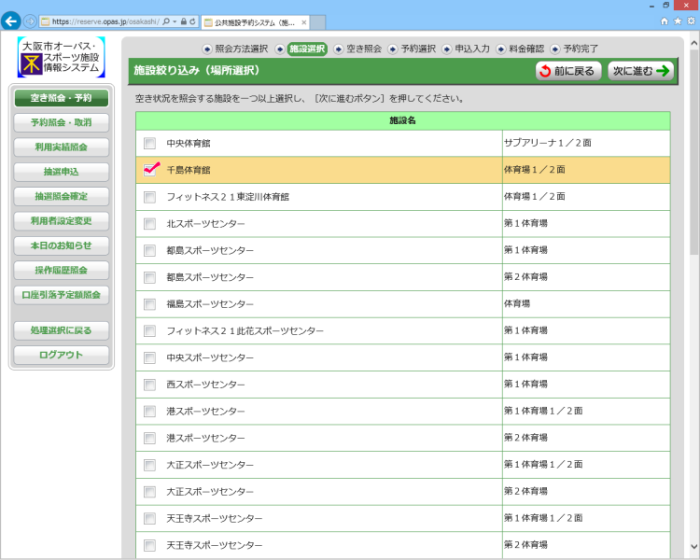Click the 予約選択 step bullet icon
The image size is (700, 560).
[392, 49]
